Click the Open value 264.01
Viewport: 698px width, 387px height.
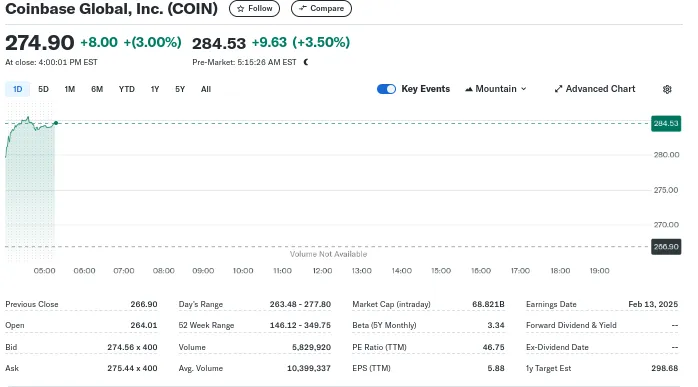[144, 325]
